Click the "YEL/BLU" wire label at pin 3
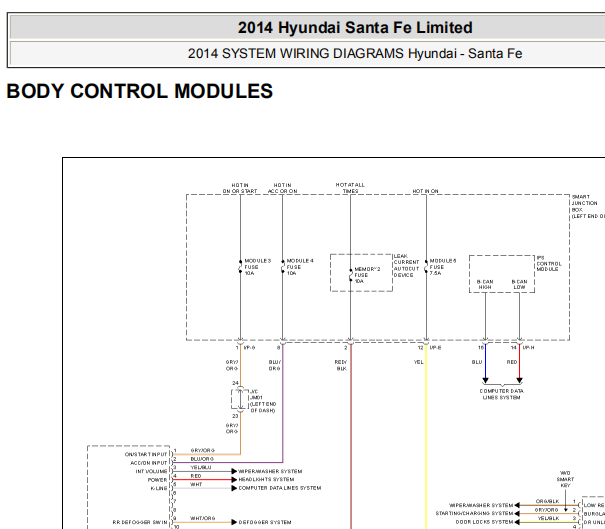Screen dimensions: 605x529 click(x=201, y=467)
